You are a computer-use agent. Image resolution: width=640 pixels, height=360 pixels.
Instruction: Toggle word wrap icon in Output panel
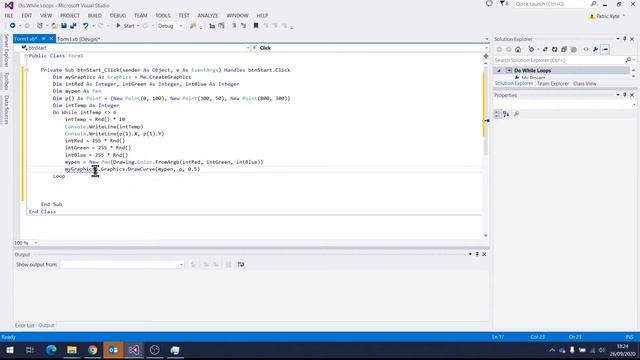point(241,264)
